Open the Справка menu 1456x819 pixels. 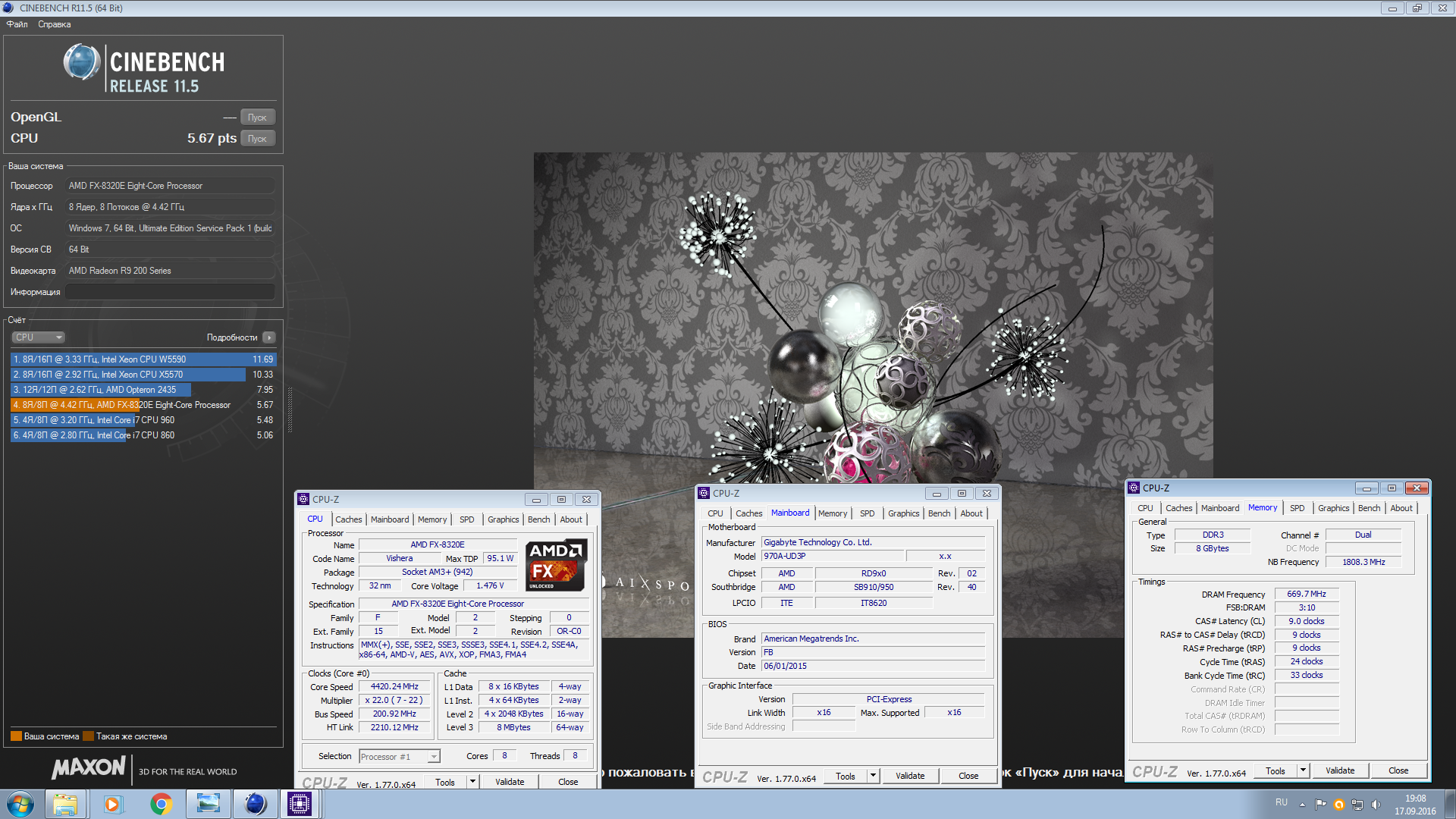[54, 24]
